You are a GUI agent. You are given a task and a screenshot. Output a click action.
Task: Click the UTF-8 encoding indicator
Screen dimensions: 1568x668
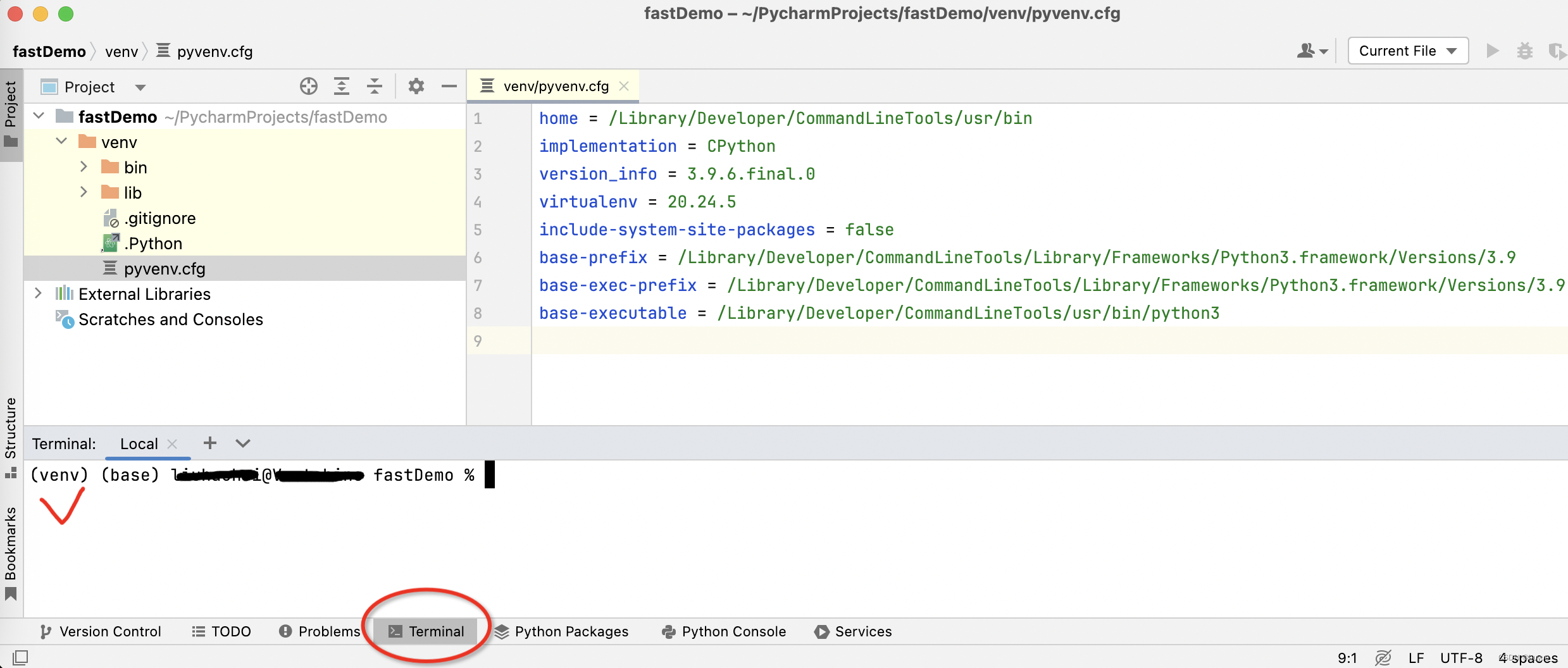click(1461, 658)
